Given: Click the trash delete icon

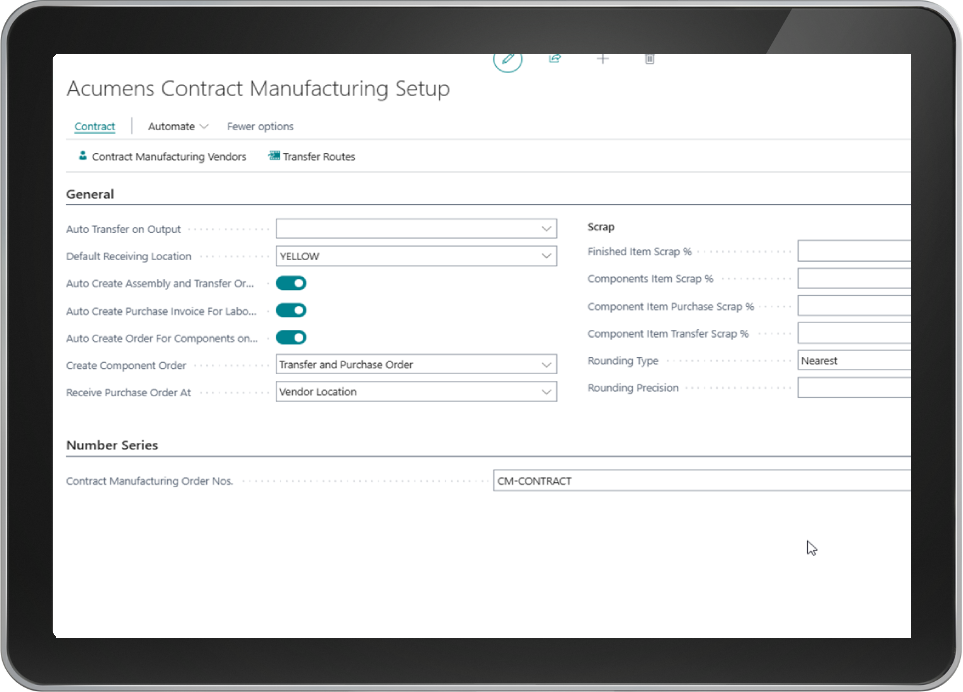Looking at the screenshot, I should point(649,59).
